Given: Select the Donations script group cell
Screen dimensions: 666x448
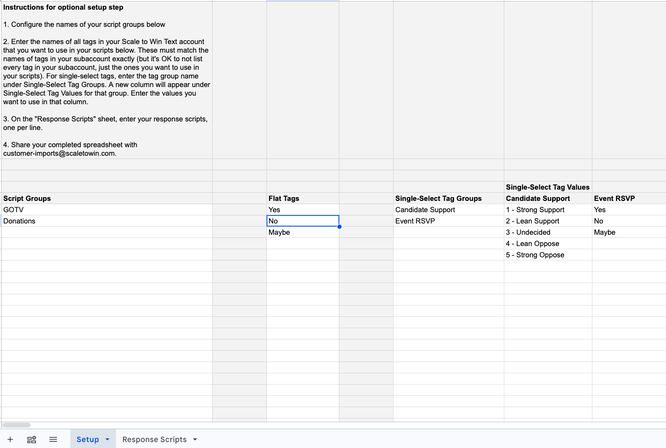Looking at the screenshot, I should 107,221.
